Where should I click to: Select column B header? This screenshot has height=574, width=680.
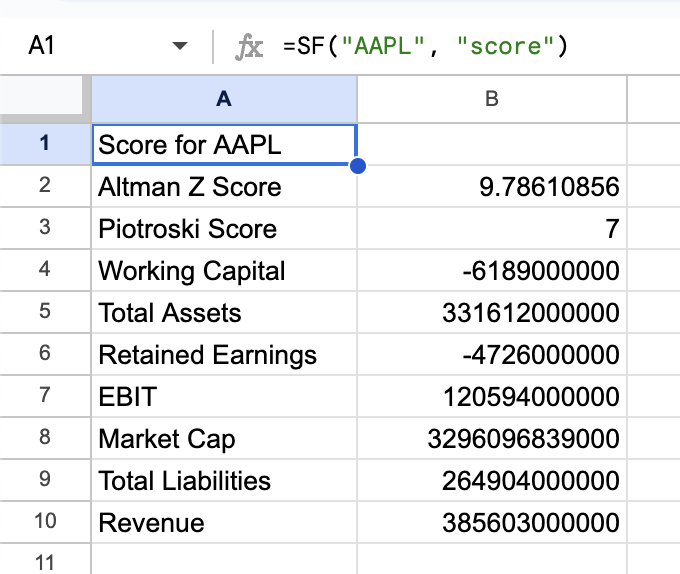(492, 99)
